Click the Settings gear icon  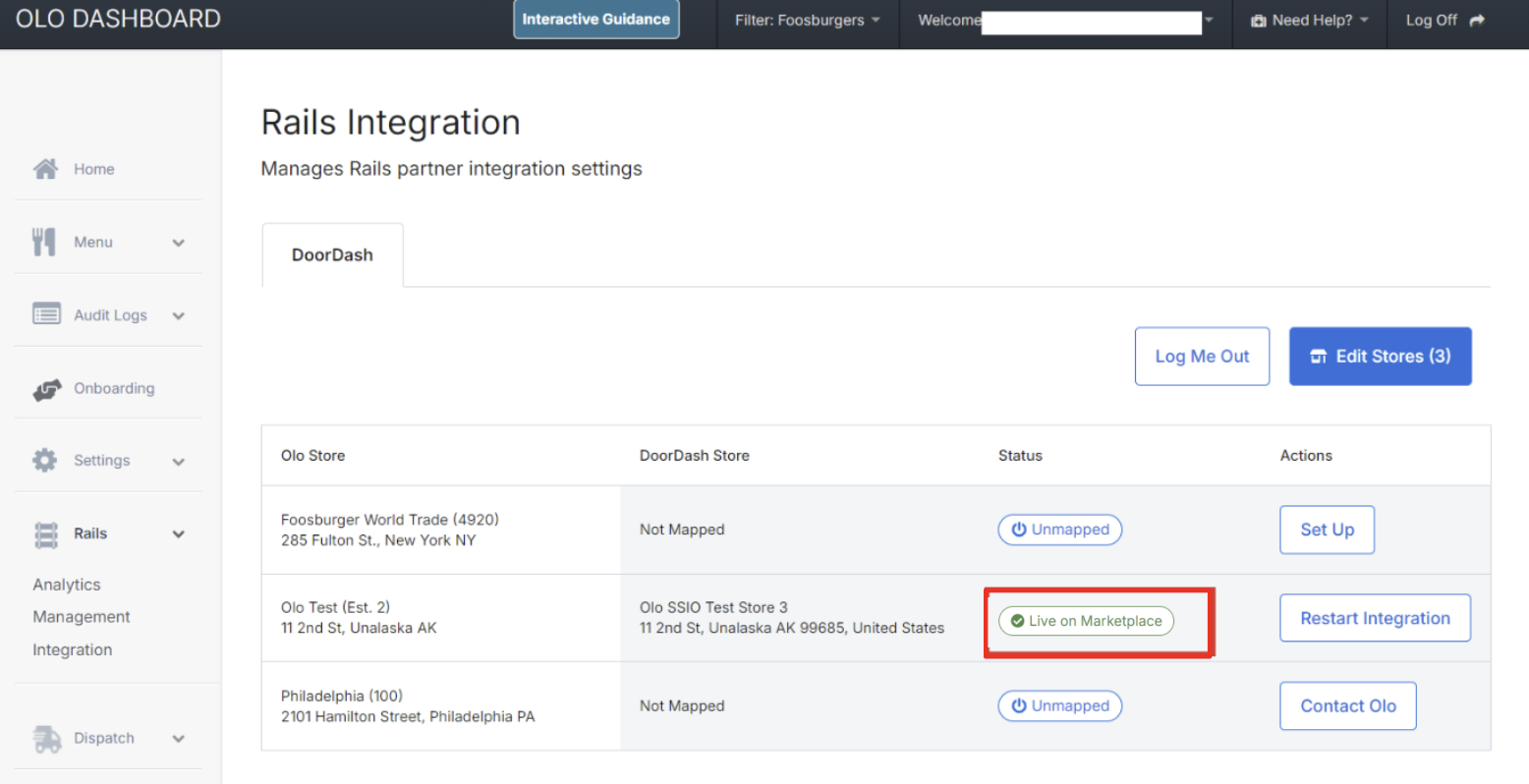click(45, 461)
